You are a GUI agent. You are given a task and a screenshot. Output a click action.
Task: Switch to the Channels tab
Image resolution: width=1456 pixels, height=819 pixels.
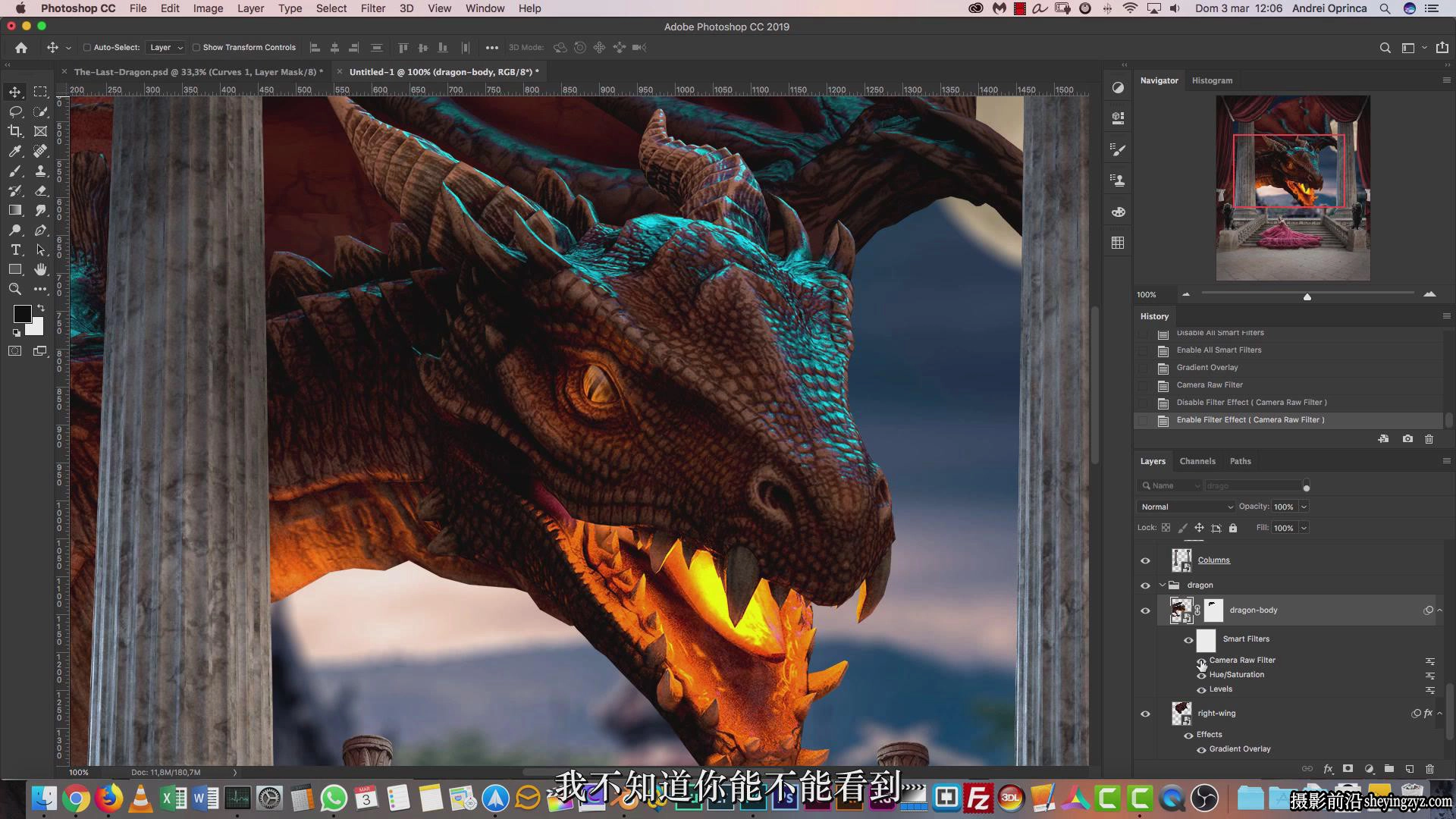1197,461
